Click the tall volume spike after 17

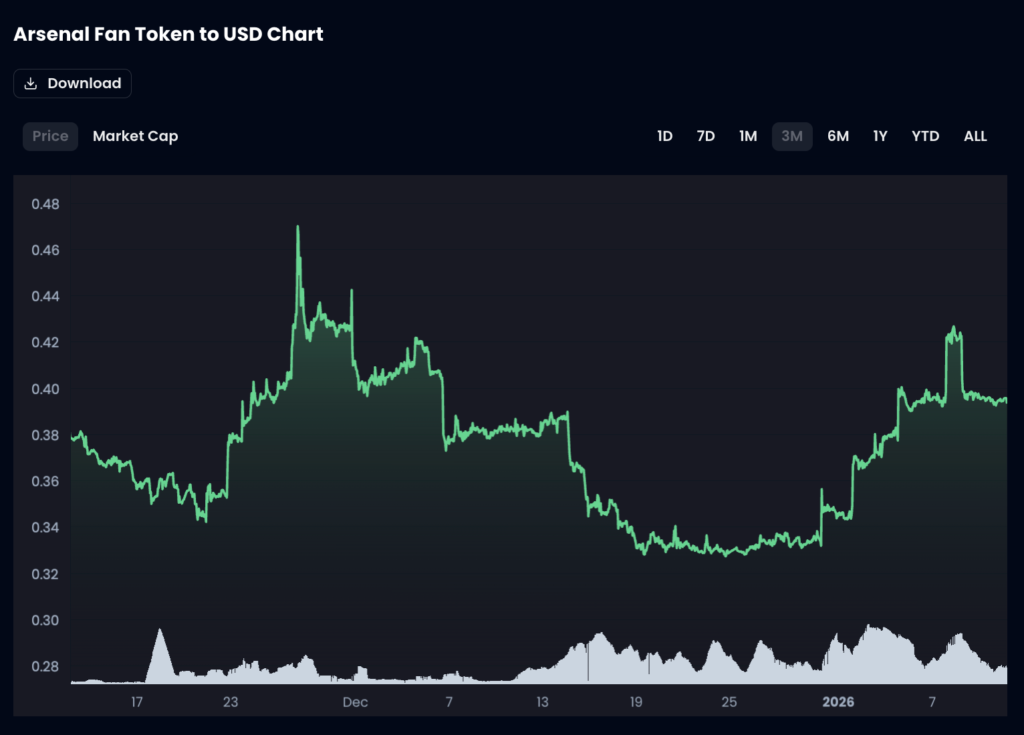[159, 632]
